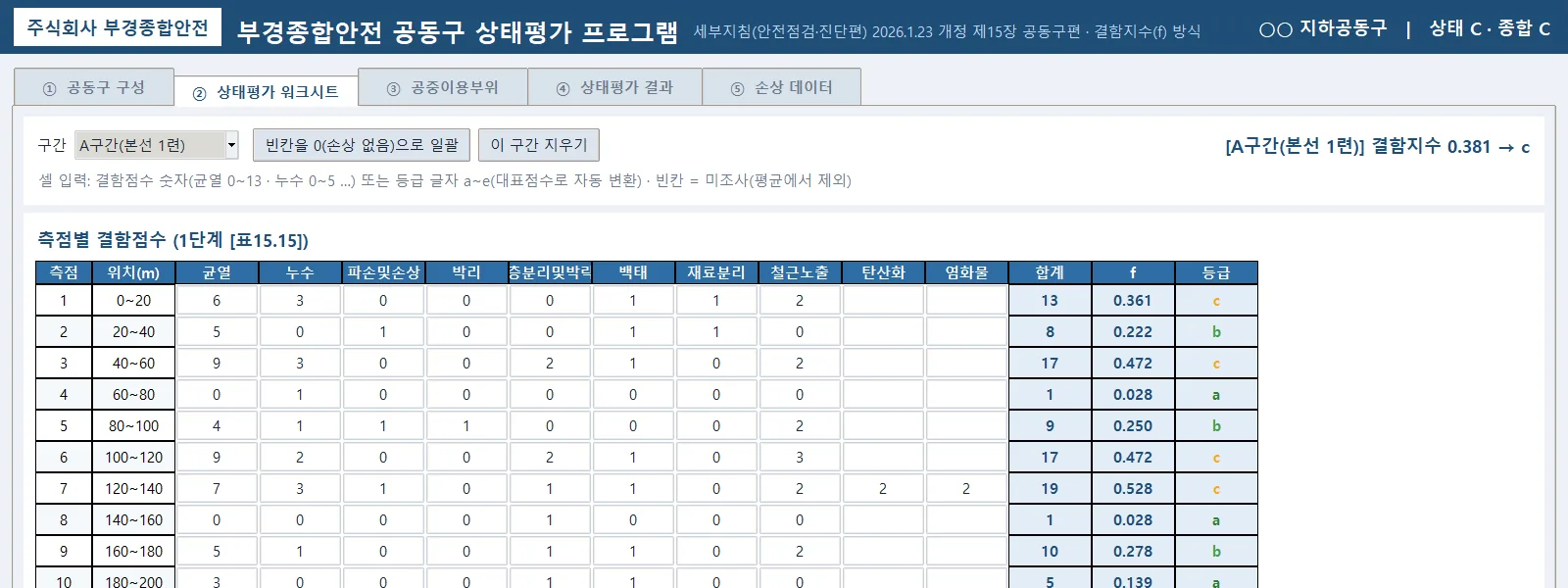Edit empty 염화물 cell in row 20~40
Screen dimensions: 1568x588
click(x=966, y=331)
